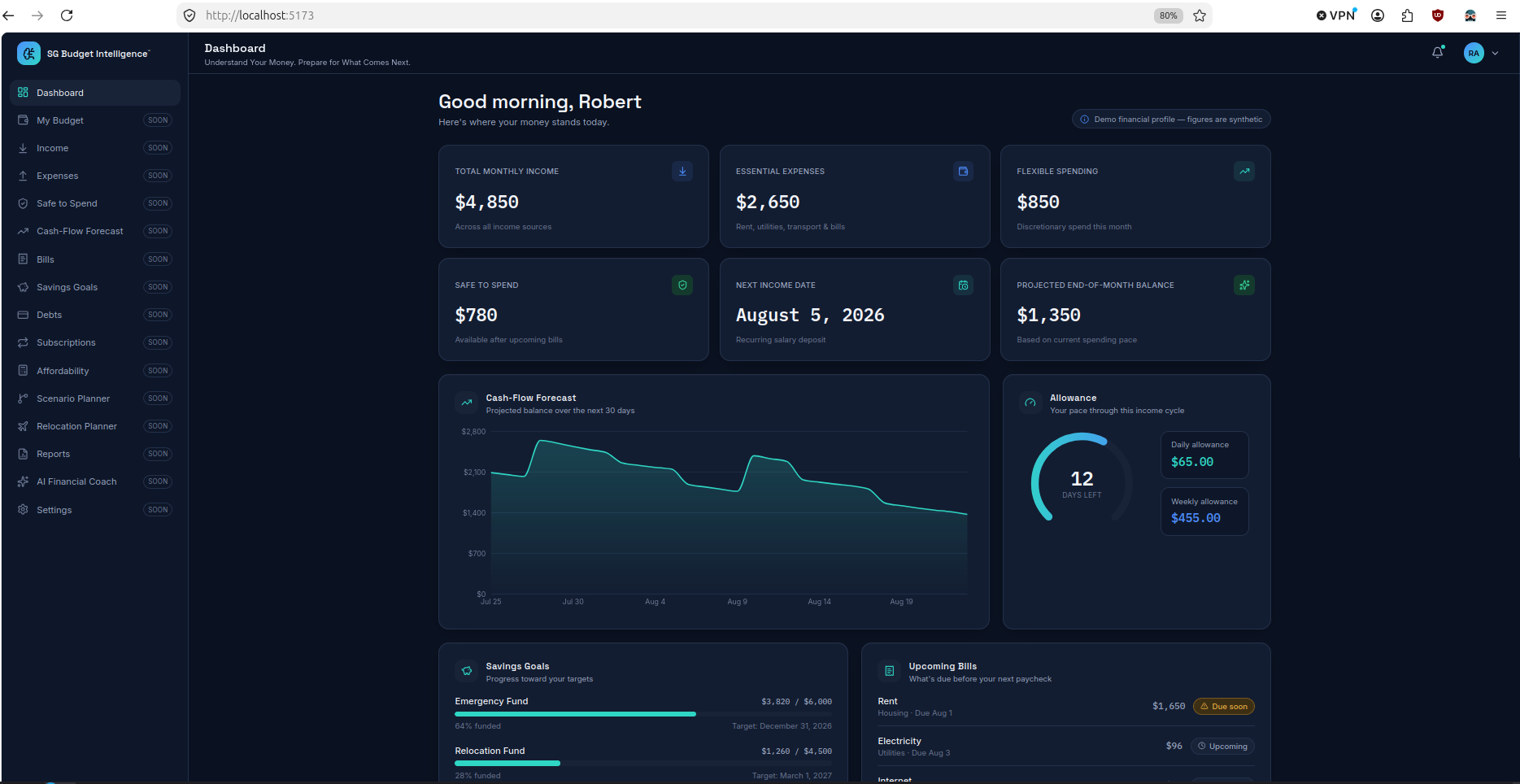Click the August 5, 2026 date text
The image size is (1520, 784).
point(810,316)
